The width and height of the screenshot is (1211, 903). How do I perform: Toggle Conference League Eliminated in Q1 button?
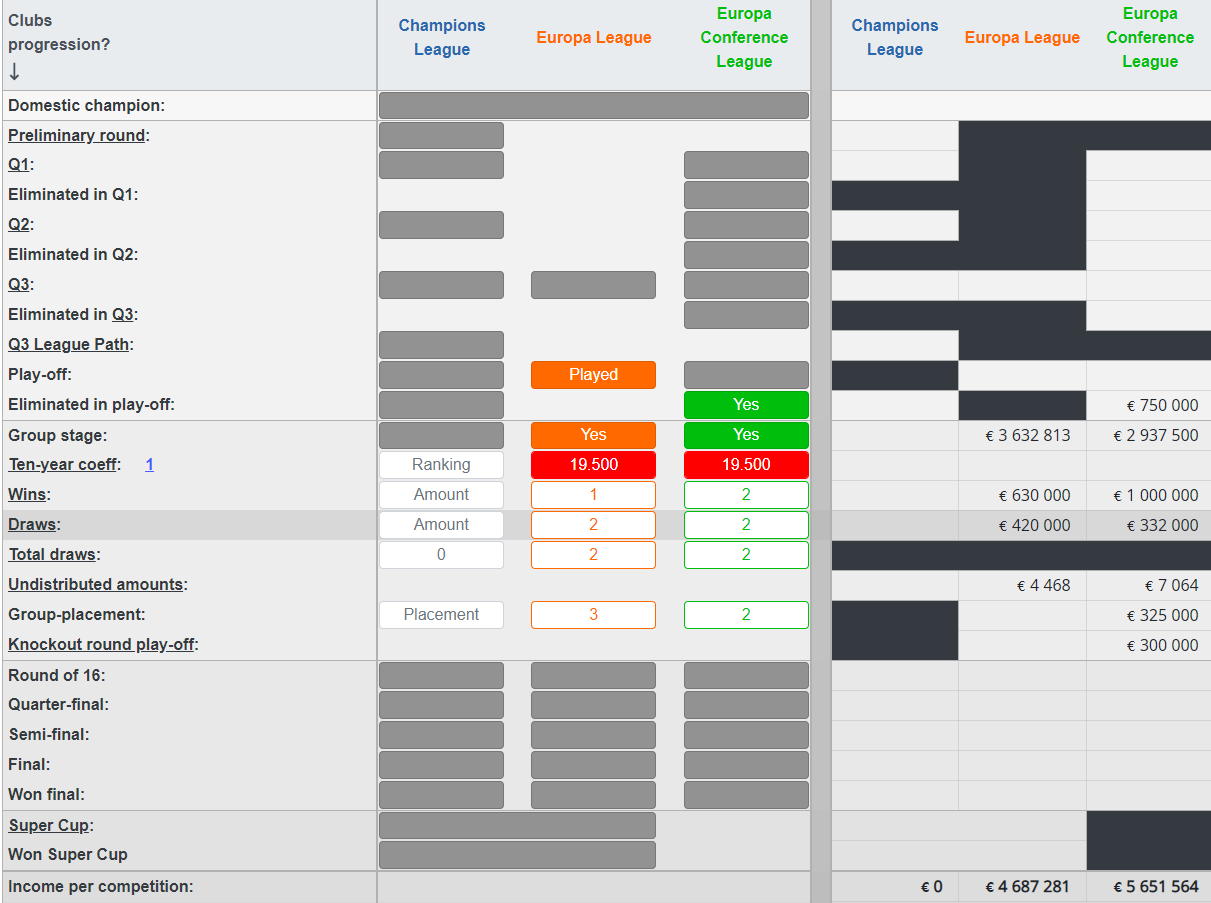pyautogui.click(x=746, y=195)
